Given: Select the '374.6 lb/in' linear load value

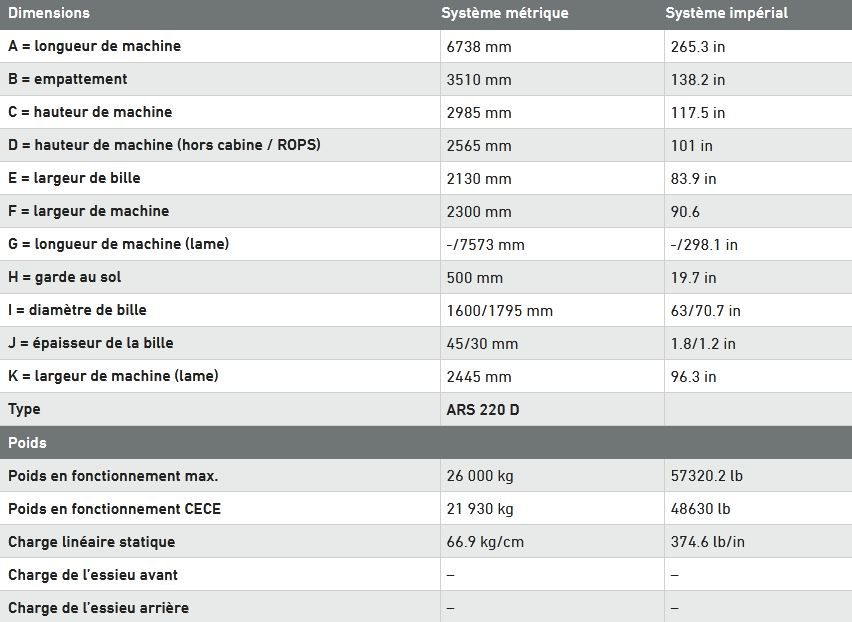Looking at the screenshot, I should (708, 542).
